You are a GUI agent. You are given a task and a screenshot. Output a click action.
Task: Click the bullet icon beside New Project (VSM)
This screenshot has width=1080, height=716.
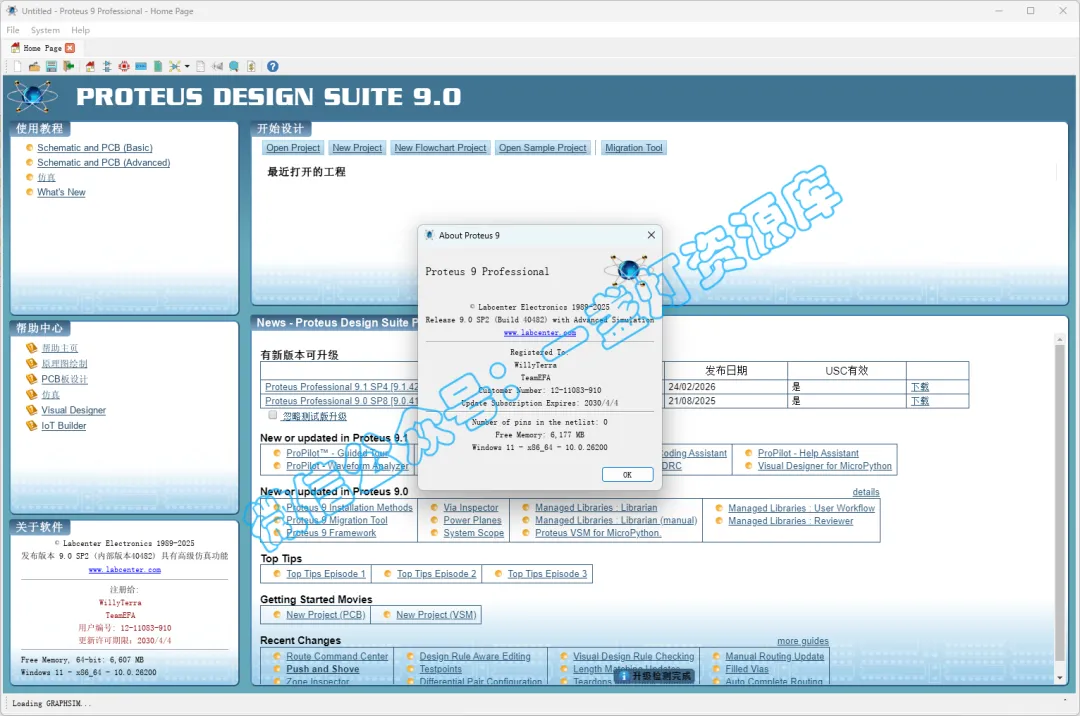pos(387,615)
